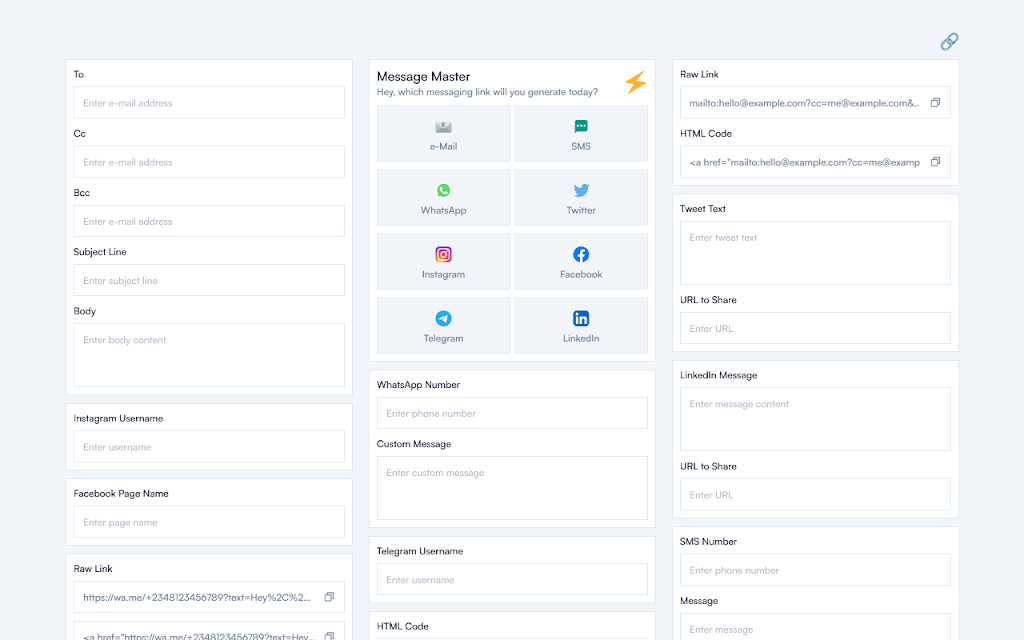
Task: Open the Telegram option
Action: 443,326
